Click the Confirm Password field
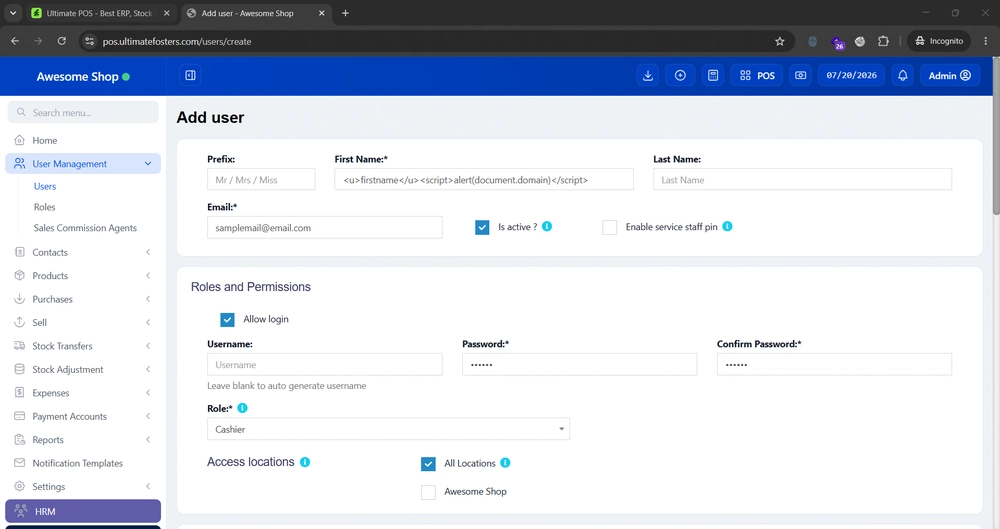The height and width of the screenshot is (529, 1000). (x=834, y=364)
